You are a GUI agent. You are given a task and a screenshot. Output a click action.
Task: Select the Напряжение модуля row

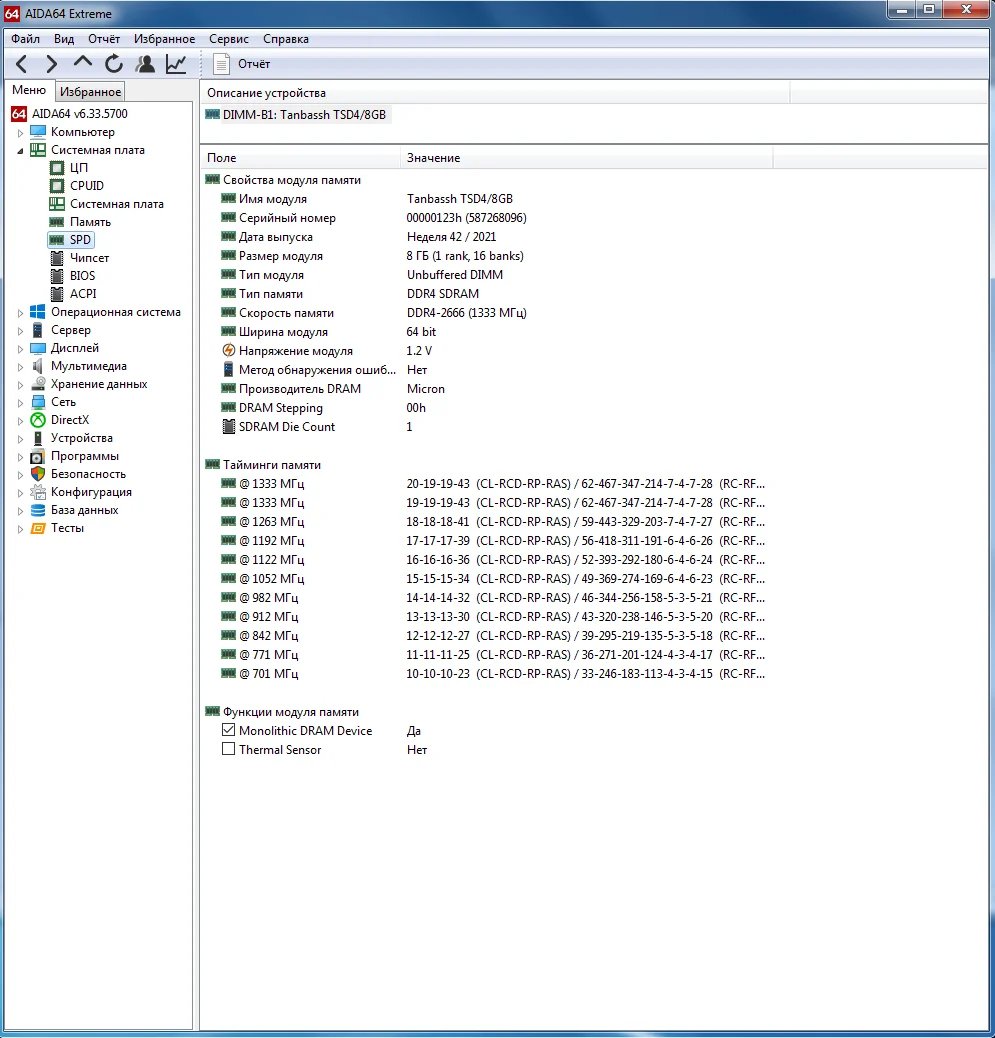coord(487,351)
